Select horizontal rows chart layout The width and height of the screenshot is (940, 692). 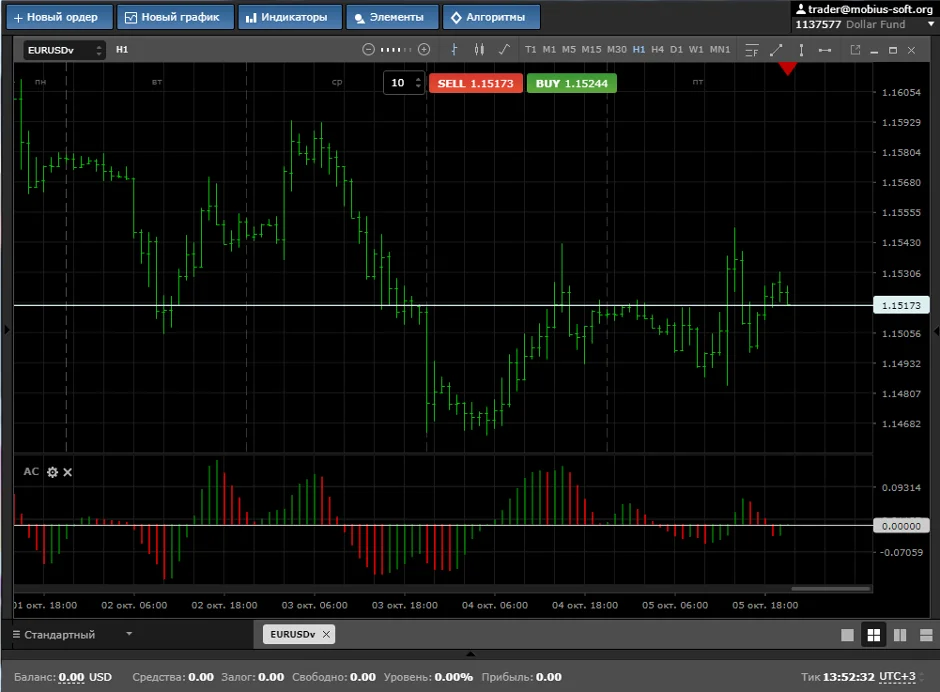[926, 635]
